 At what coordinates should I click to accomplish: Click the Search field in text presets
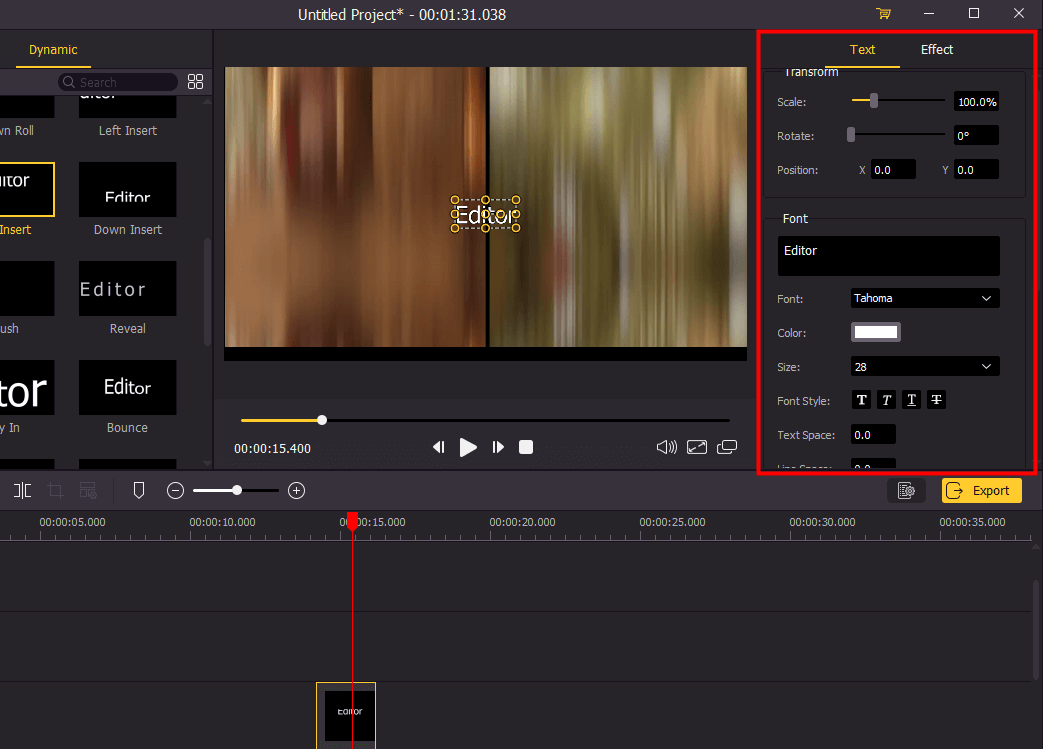[118, 82]
